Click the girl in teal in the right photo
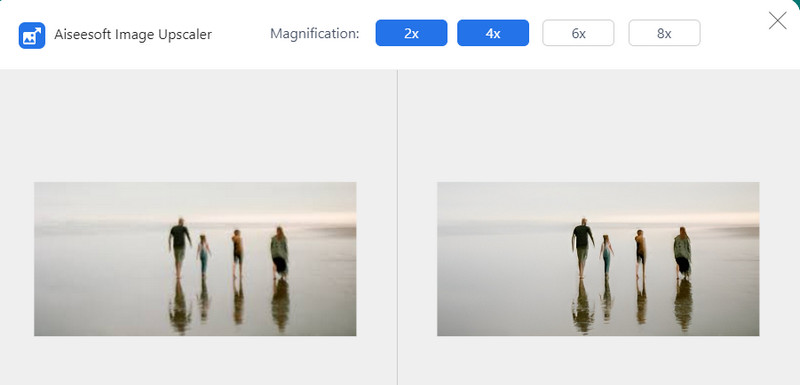The width and height of the screenshot is (800, 385). [607, 255]
